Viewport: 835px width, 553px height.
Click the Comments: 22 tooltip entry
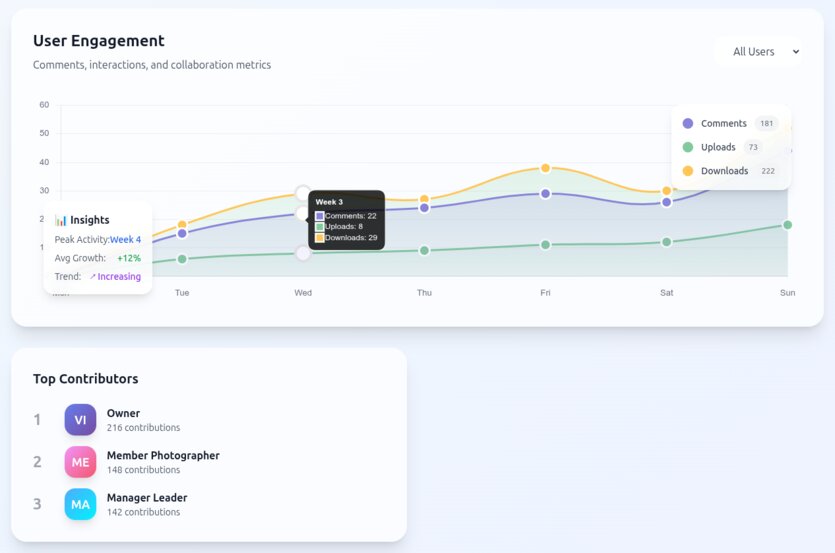346,216
